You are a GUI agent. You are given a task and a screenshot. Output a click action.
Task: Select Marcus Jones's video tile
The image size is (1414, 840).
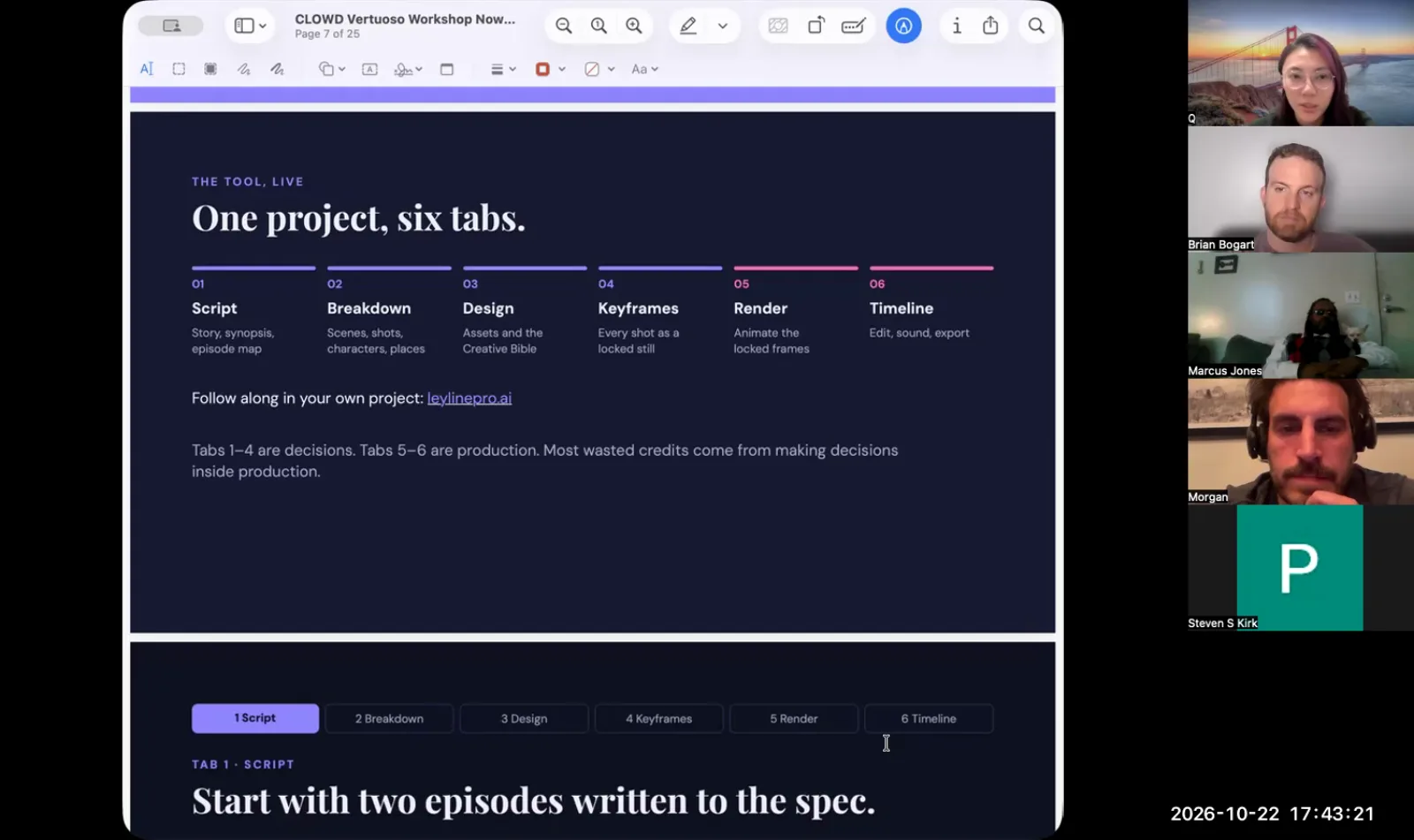pyautogui.click(x=1301, y=315)
